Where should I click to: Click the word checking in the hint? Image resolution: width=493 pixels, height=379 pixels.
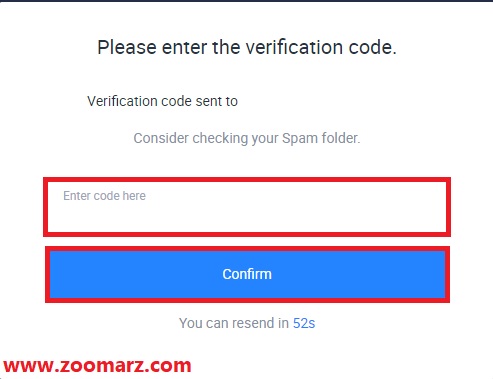coord(220,138)
